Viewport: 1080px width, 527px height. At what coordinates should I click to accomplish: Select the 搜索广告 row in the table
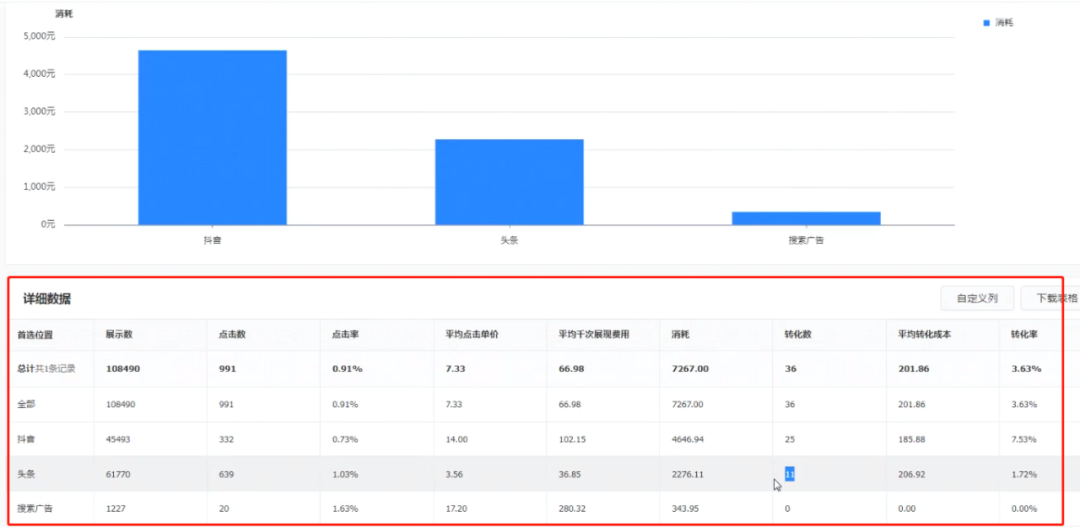536,508
